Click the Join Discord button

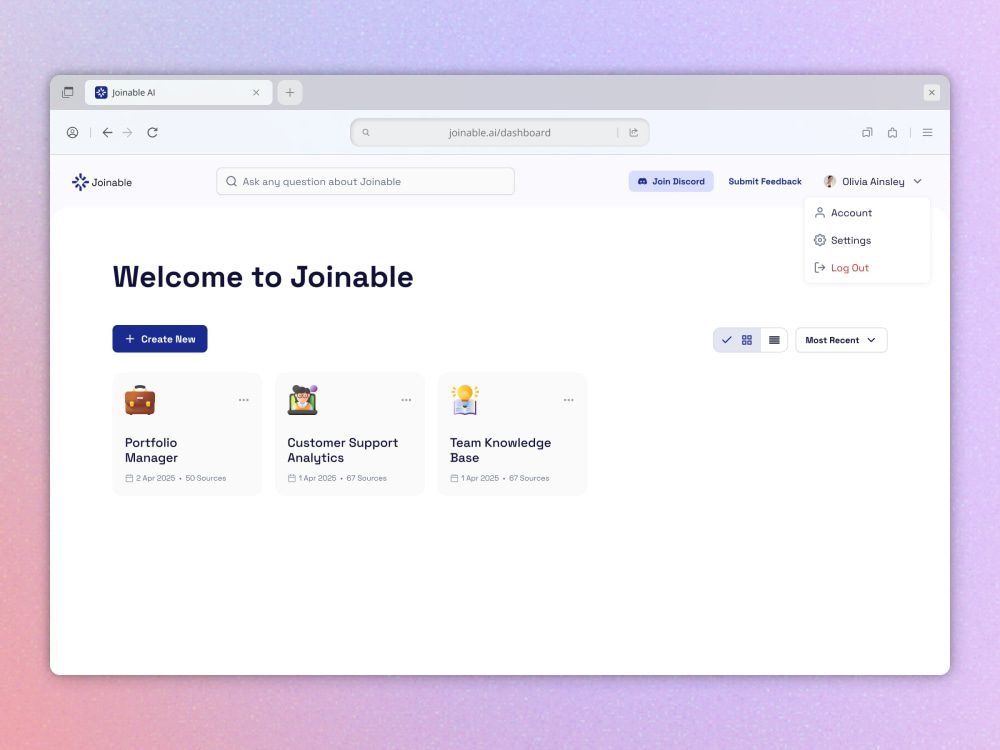[x=671, y=182]
